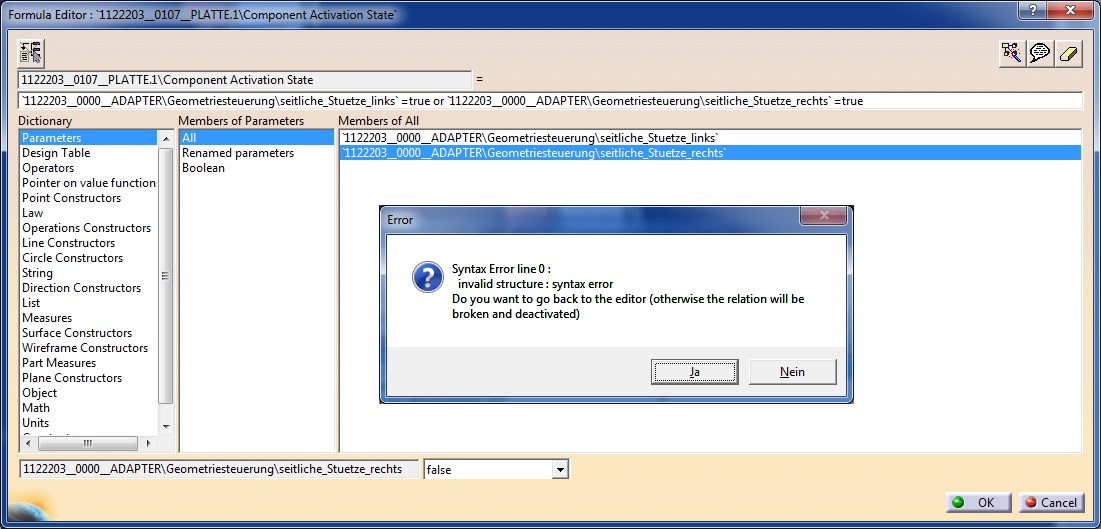Select Circle Constructors entry
Image resolution: width=1101 pixels, height=529 pixels.
(x=72, y=258)
